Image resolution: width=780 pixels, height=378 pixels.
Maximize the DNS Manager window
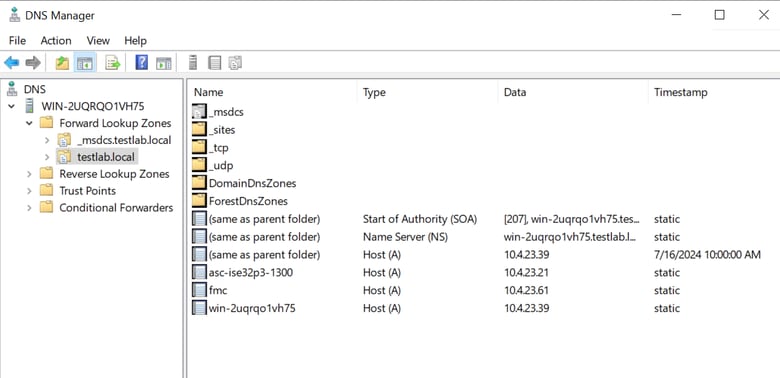[x=719, y=15]
